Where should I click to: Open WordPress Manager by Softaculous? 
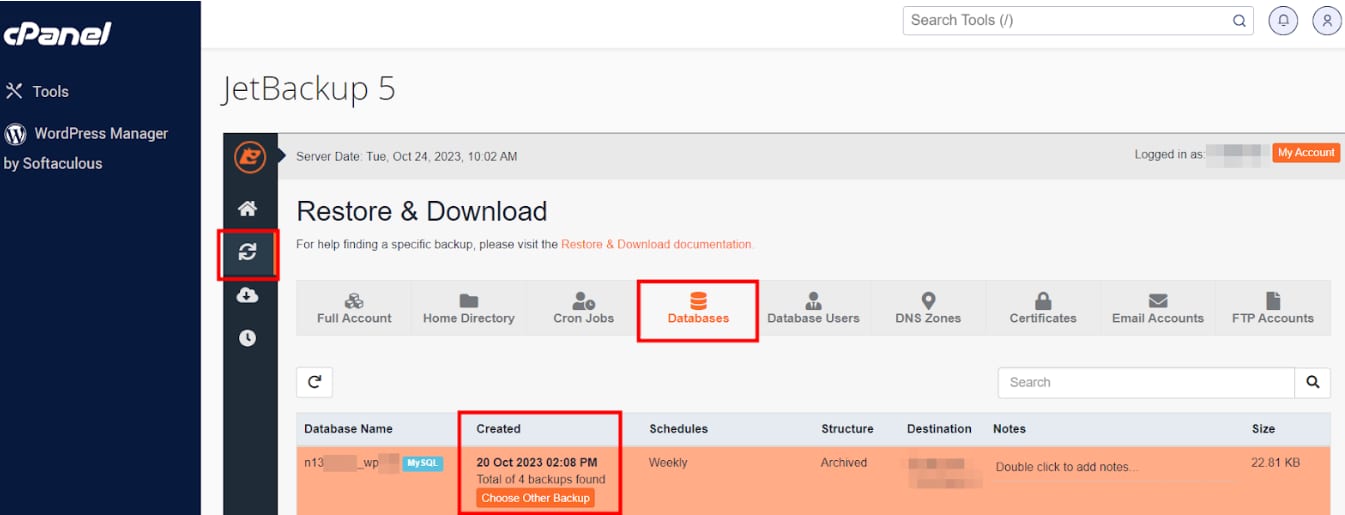pos(86,148)
